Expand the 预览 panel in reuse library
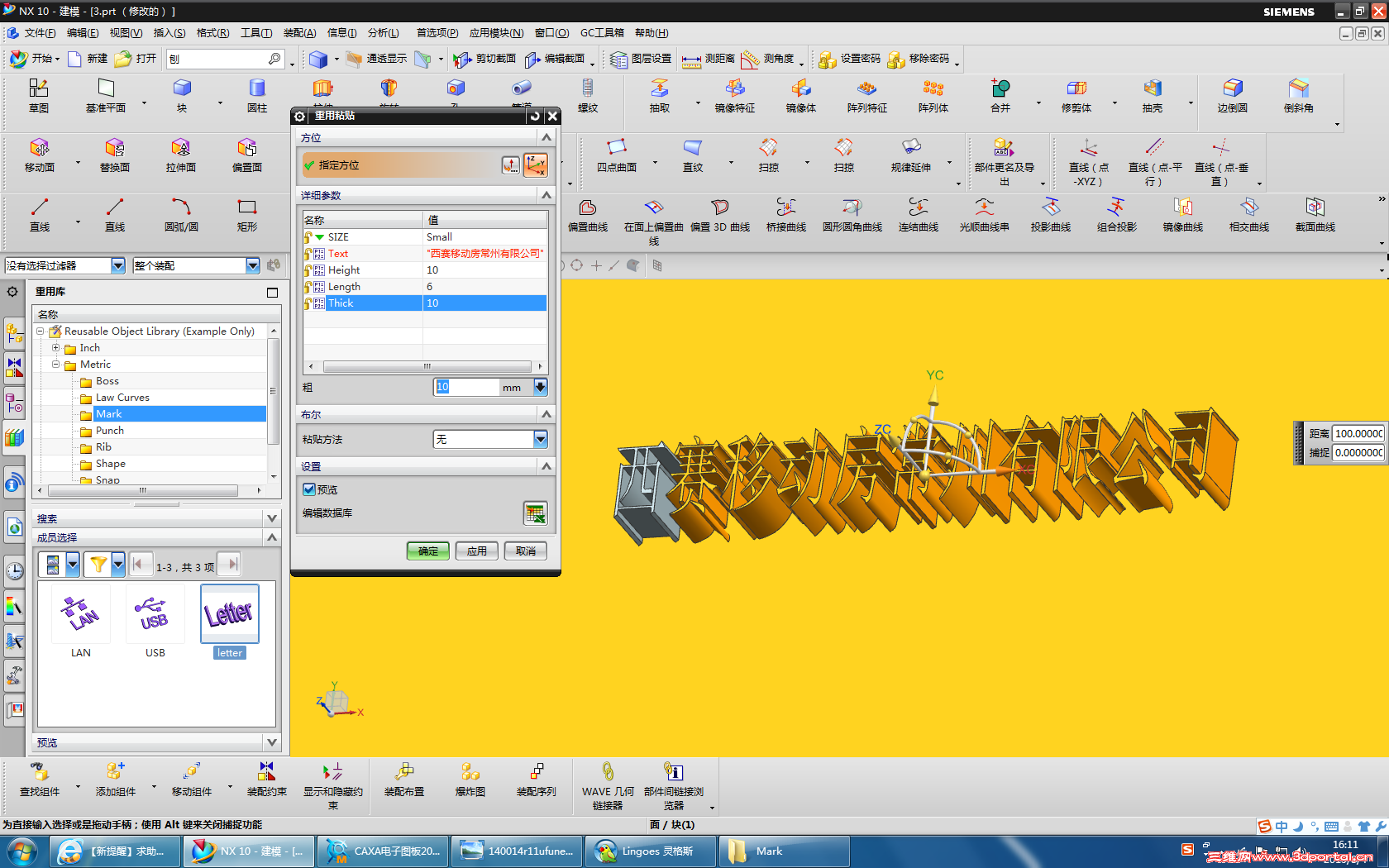The height and width of the screenshot is (868, 1389). pyautogui.click(x=272, y=742)
